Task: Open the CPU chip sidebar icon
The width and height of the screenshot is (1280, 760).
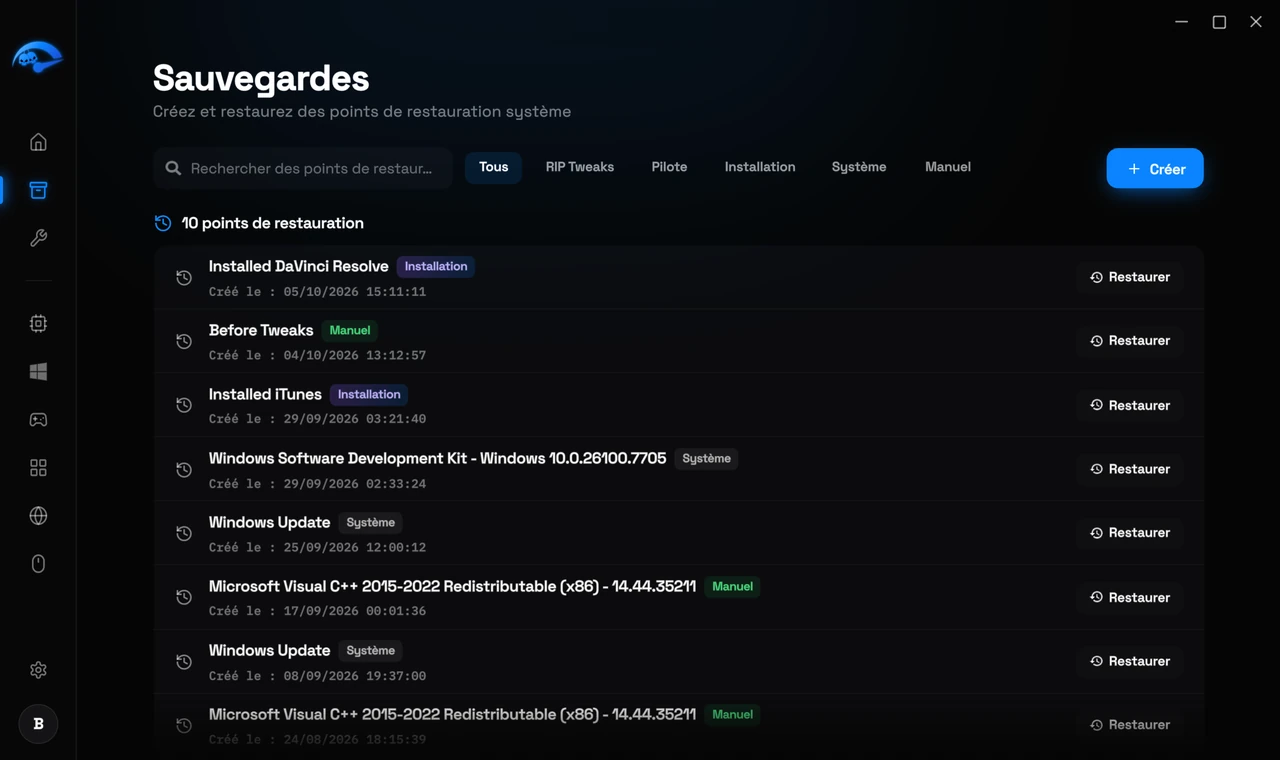Action: [38, 323]
